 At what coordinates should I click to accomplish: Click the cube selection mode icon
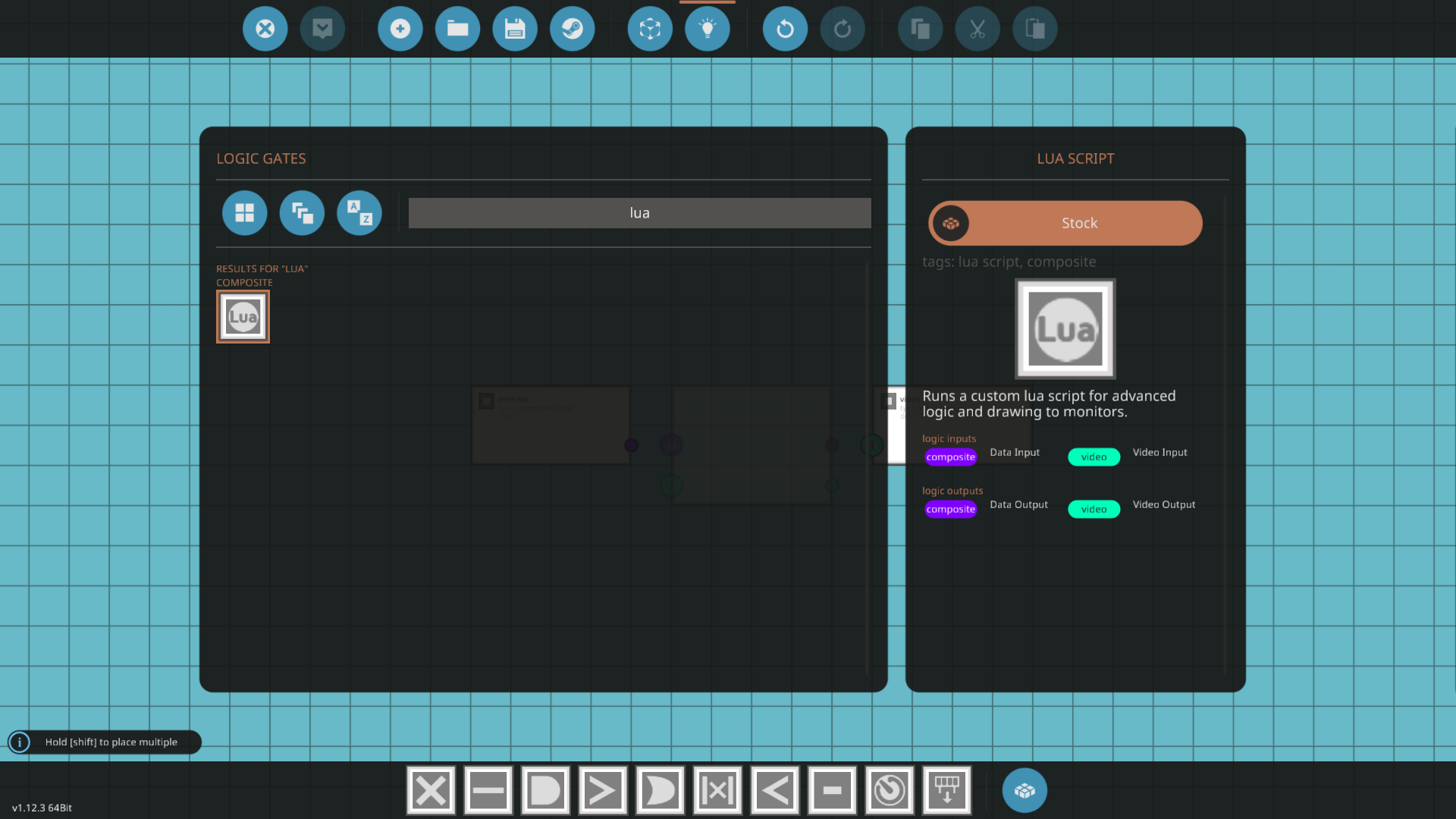coord(650,29)
